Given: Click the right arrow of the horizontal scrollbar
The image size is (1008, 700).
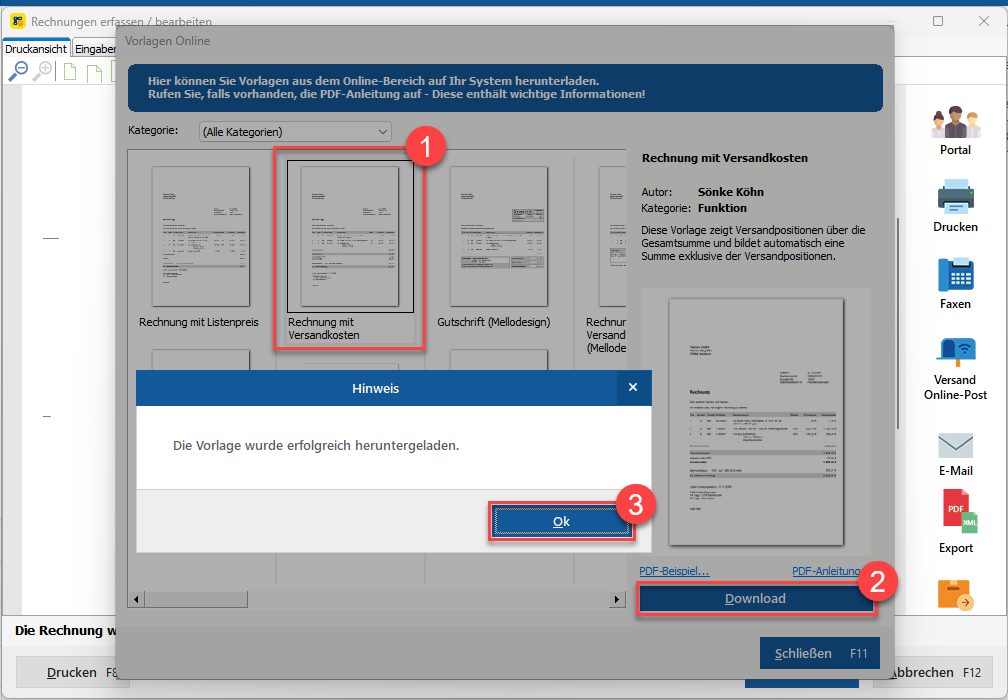Looking at the screenshot, I should pyautogui.click(x=616, y=599).
